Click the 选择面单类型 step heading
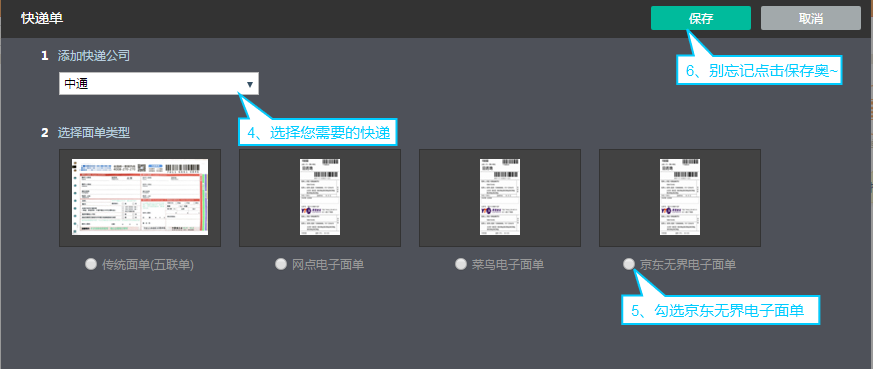 tap(94, 133)
